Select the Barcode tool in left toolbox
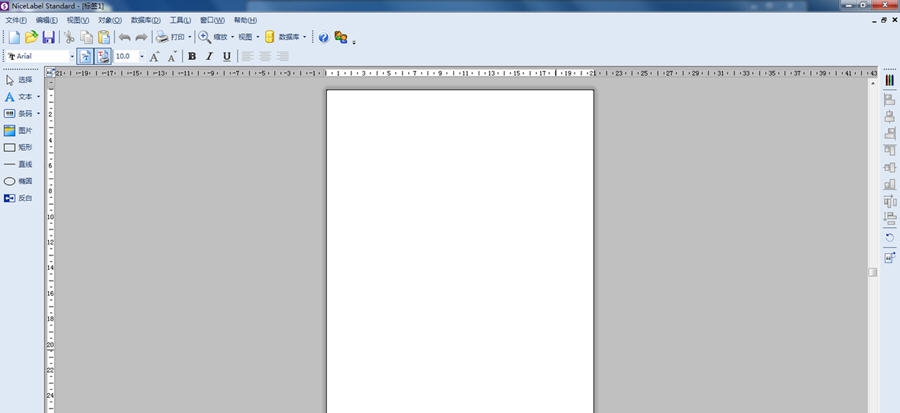Image resolution: width=900 pixels, height=413 pixels. [x=18, y=114]
